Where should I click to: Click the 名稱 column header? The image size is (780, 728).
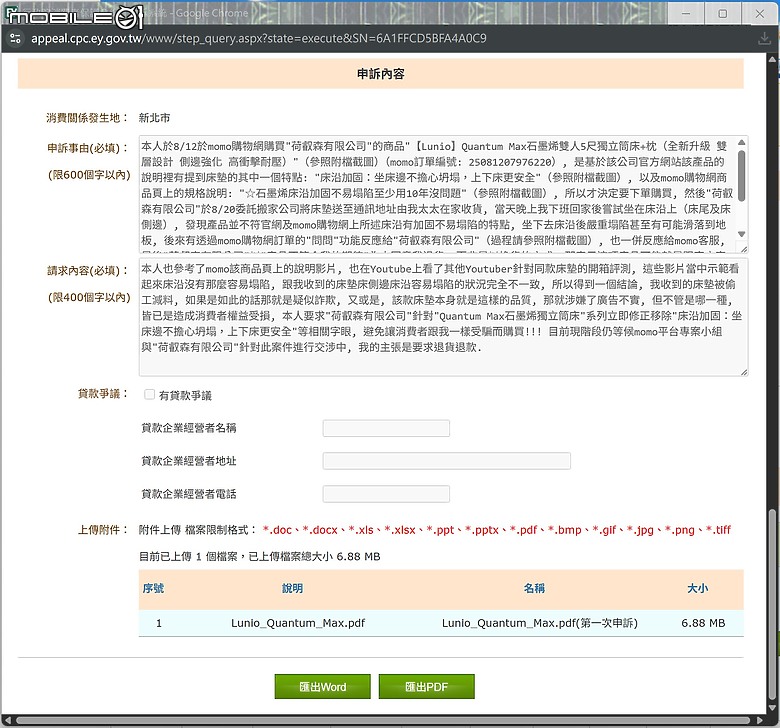[534, 589]
